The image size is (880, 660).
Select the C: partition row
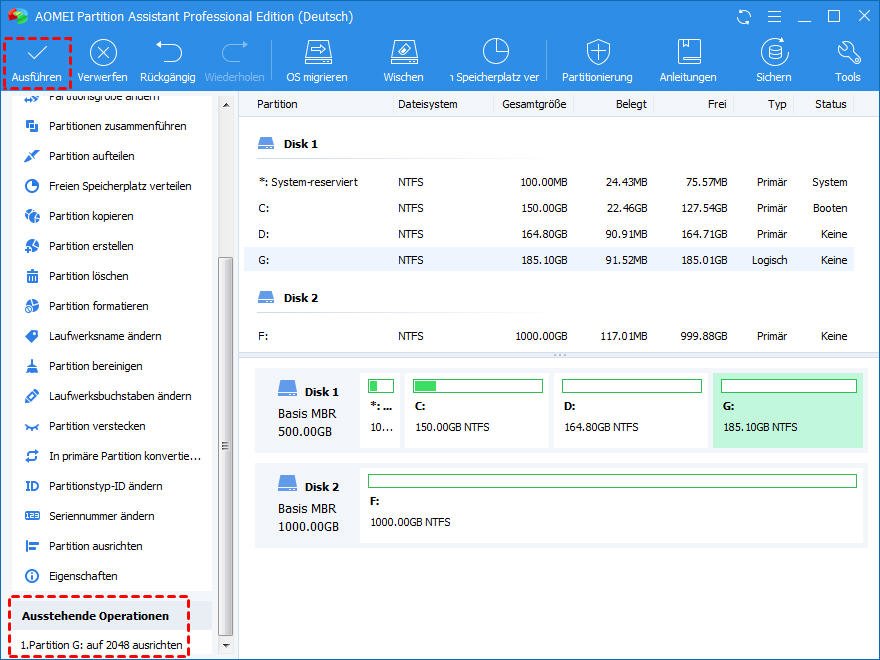click(549, 208)
